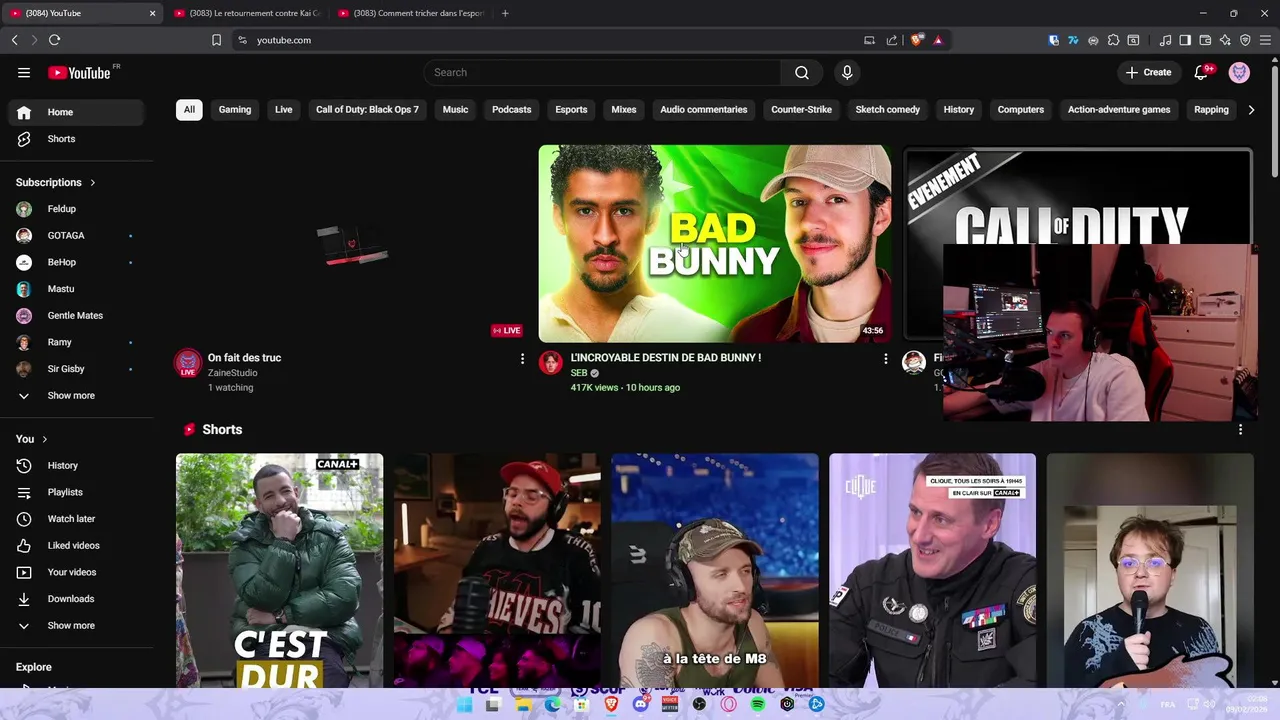Show more subscriptions

click(76, 396)
